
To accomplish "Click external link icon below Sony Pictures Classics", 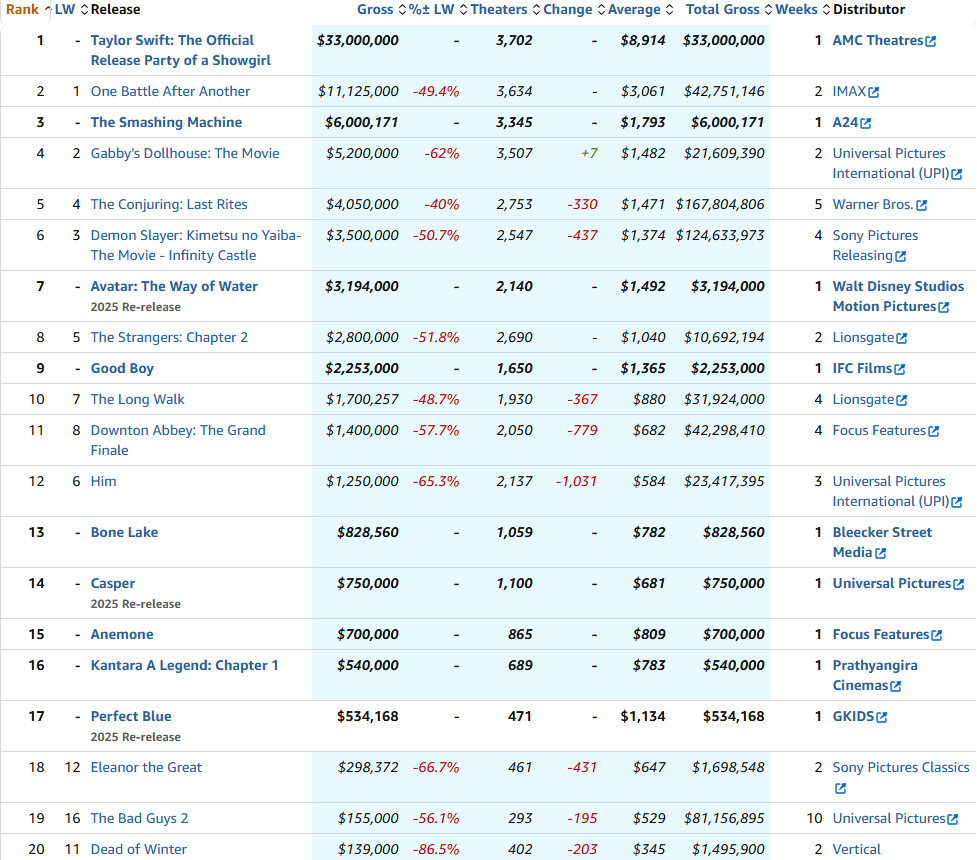I will click(x=840, y=788).
